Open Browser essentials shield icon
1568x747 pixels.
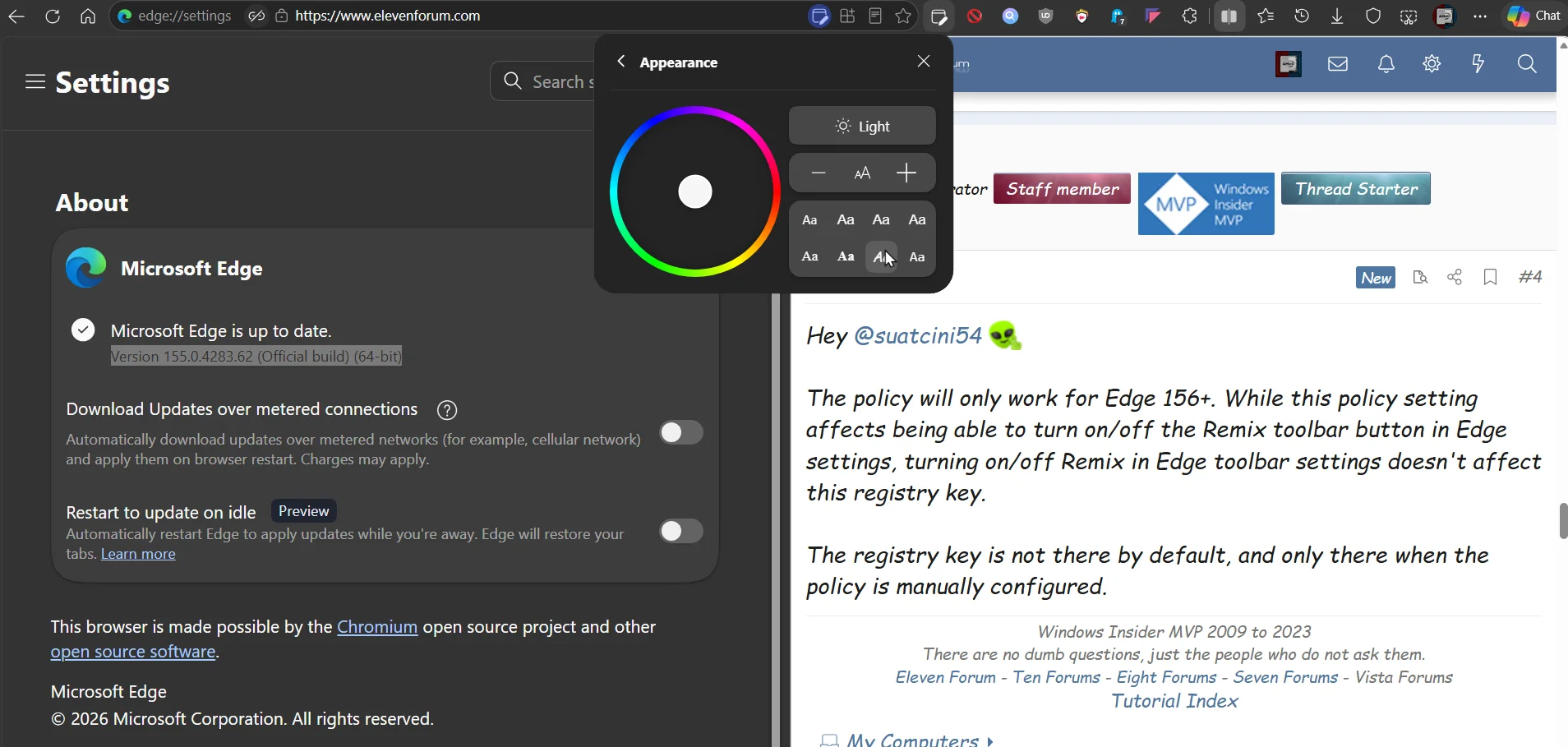tap(1373, 16)
